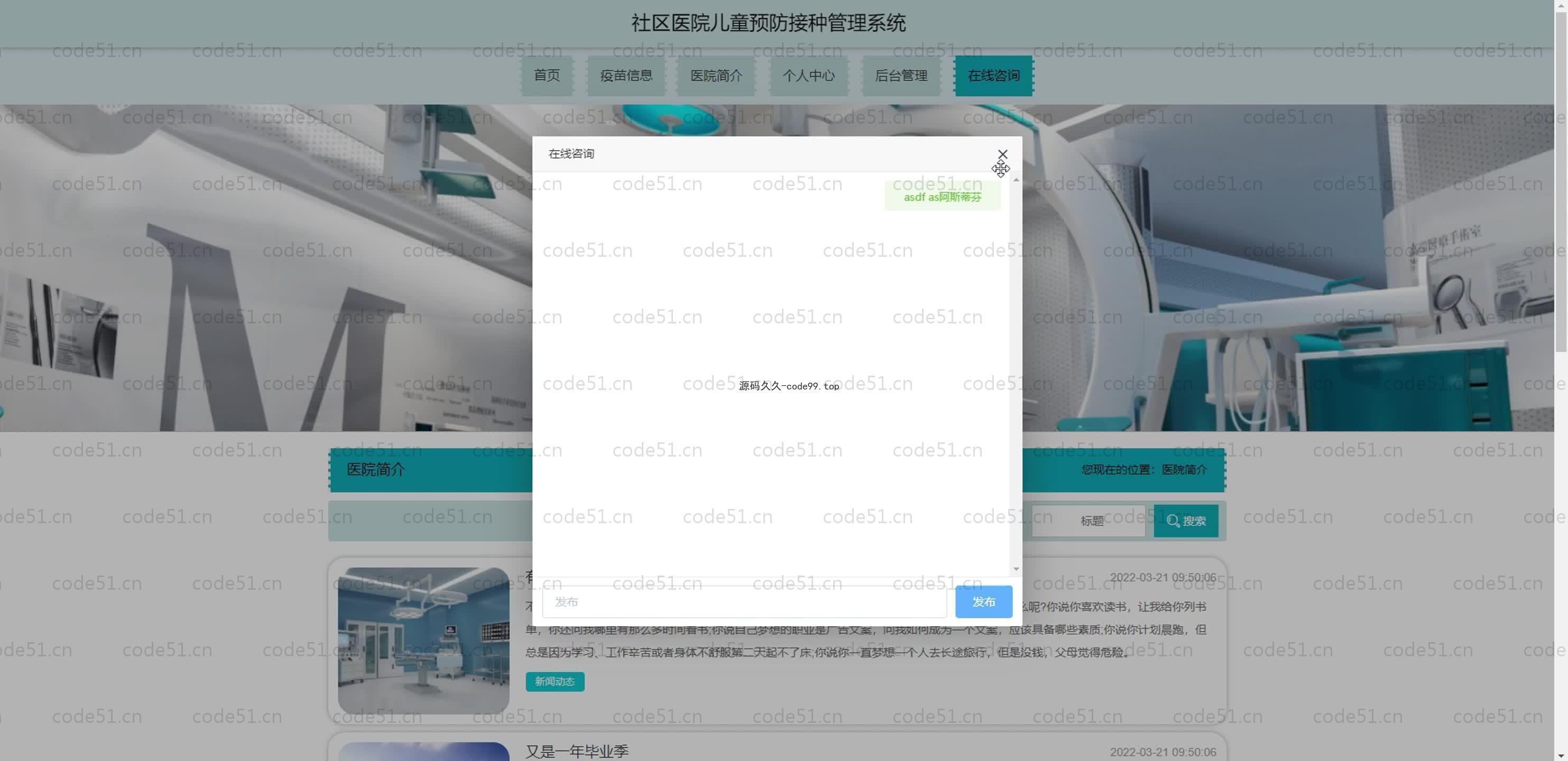Click page title 社区医院儿童预防接种管理系统
1568x761 pixels.
(x=768, y=23)
